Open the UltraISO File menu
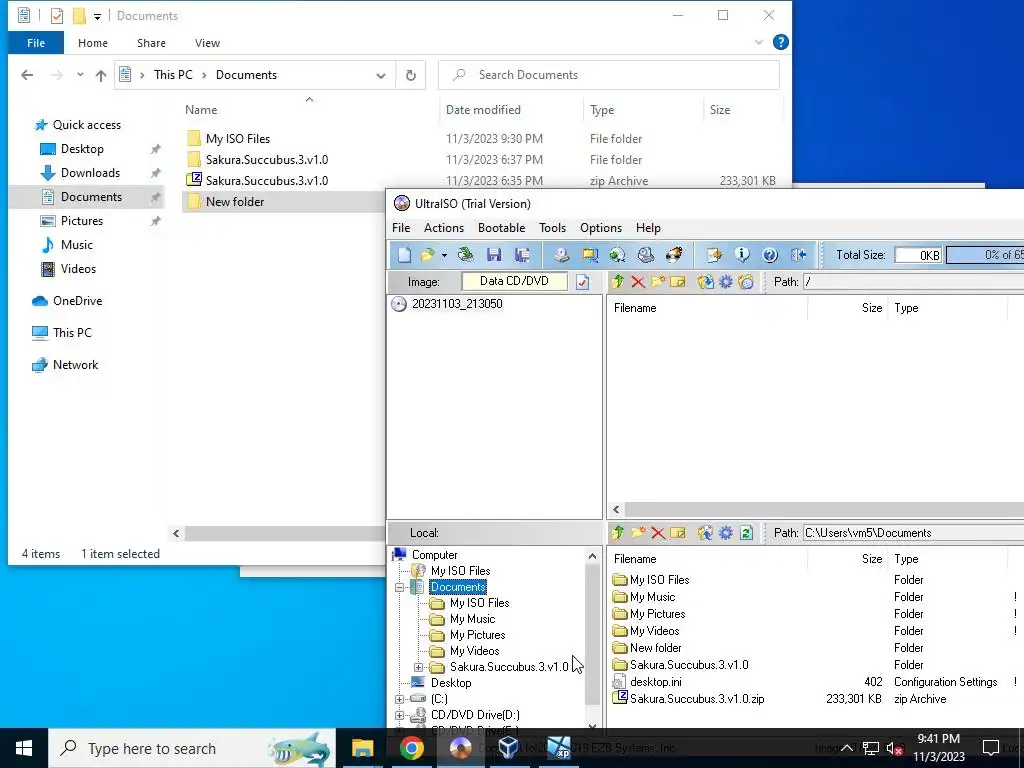Screen dimensions: 1024x768 click(x=401, y=228)
